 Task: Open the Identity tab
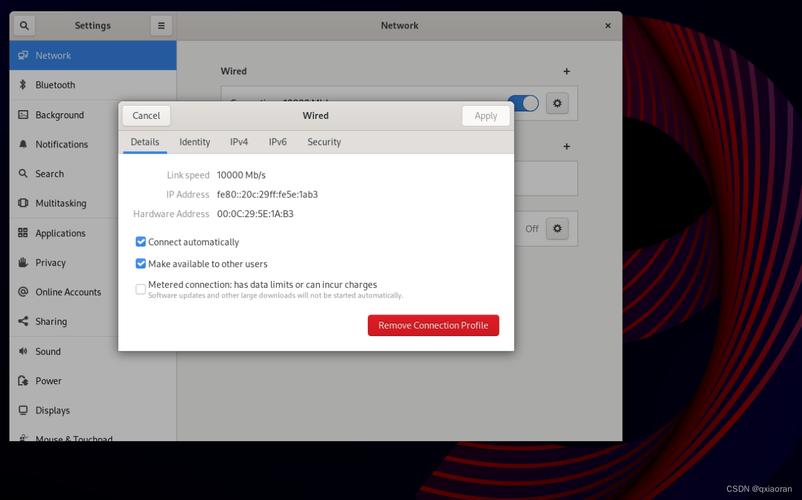pyautogui.click(x=194, y=142)
